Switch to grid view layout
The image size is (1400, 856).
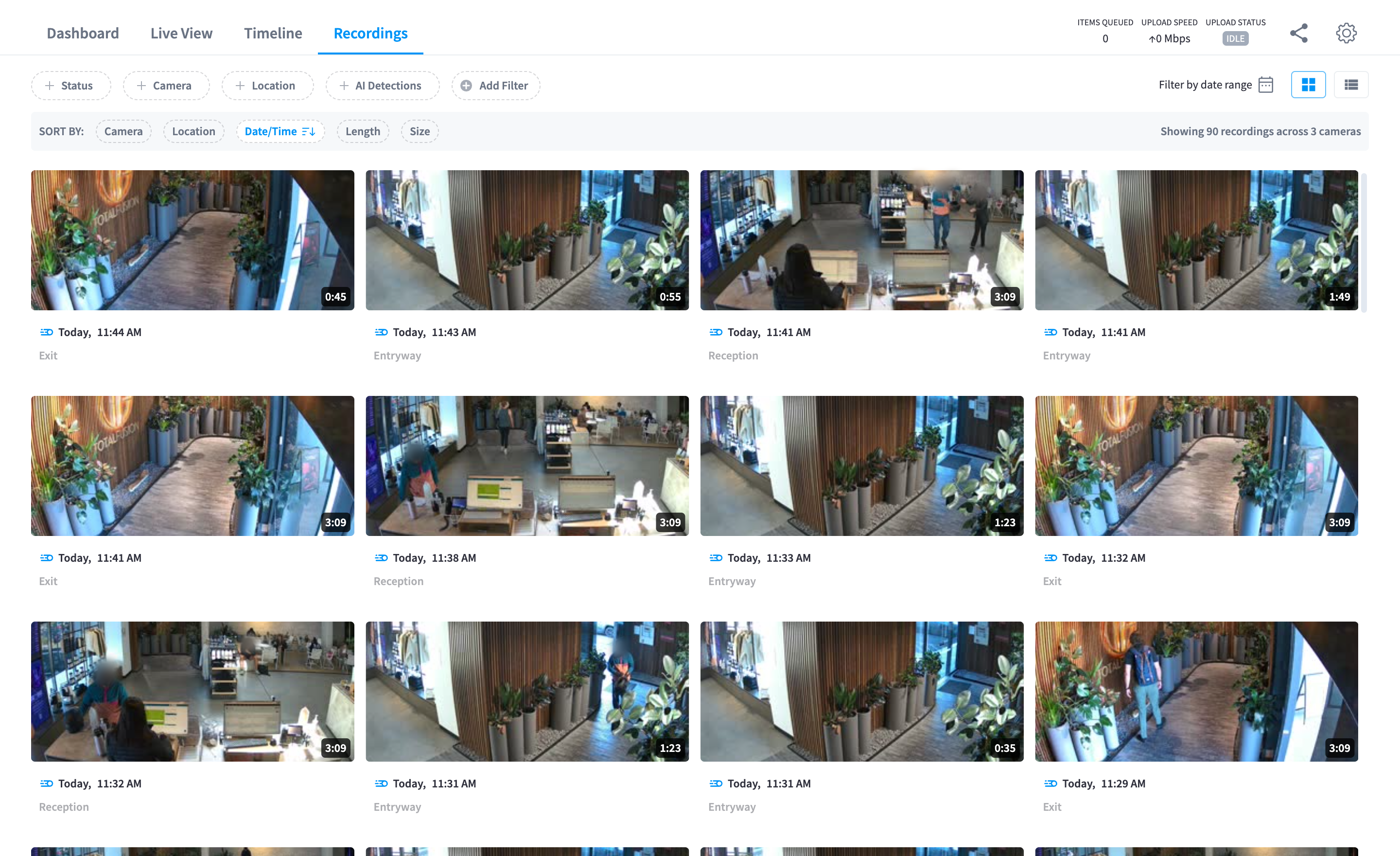point(1308,85)
